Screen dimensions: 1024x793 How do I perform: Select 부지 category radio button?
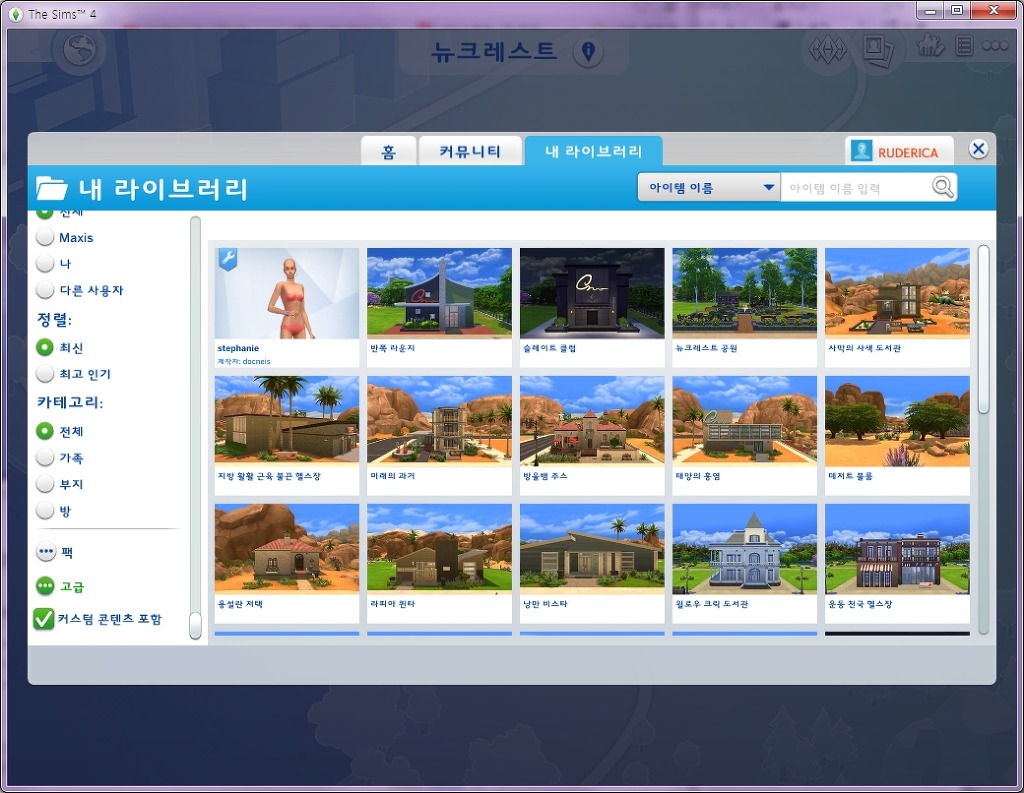pyautogui.click(x=45, y=483)
